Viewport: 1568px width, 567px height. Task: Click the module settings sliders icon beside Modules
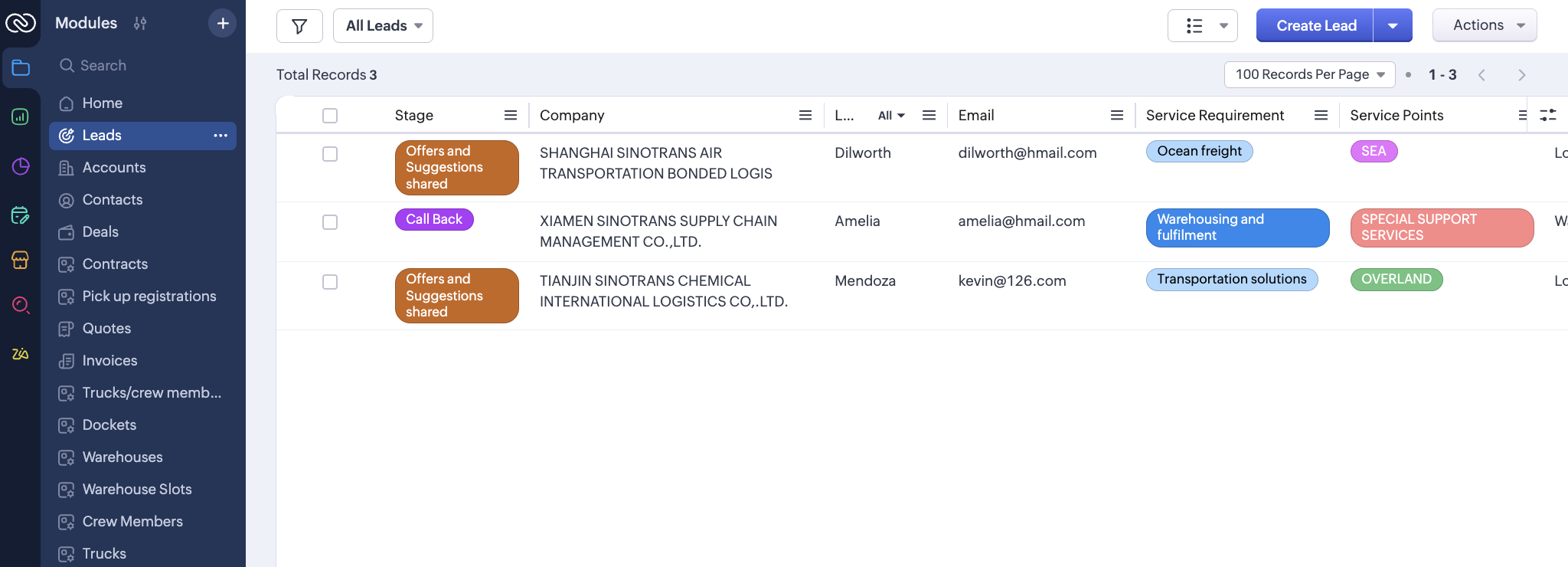[x=140, y=23]
